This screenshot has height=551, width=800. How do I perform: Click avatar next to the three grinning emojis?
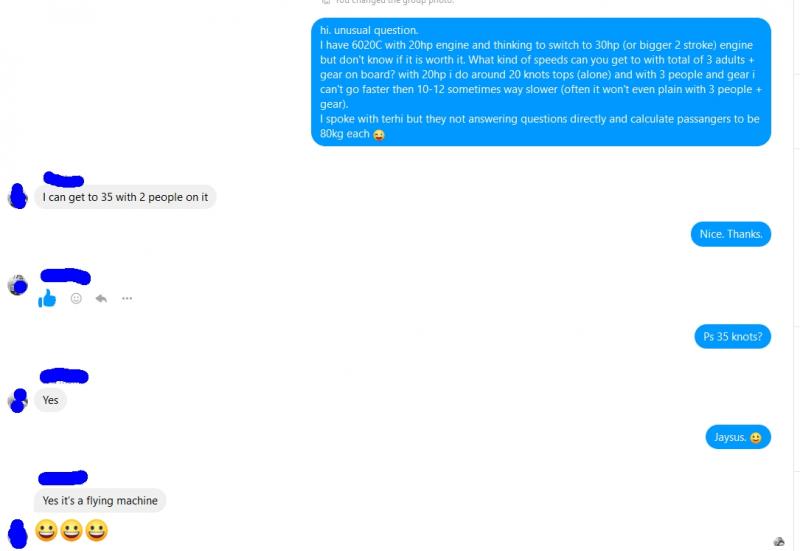point(17,534)
